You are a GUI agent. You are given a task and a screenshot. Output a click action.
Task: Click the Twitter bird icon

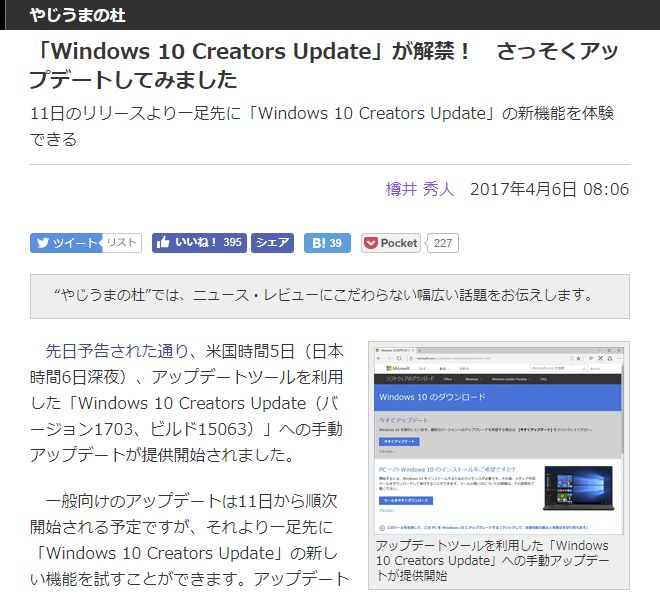tap(43, 243)
